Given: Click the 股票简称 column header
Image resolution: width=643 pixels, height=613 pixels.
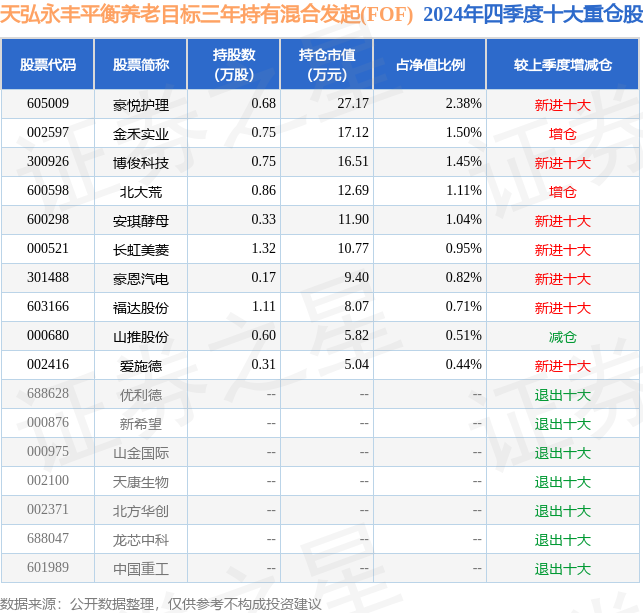Looking at the screenshot, I should [x=141, y=65].
